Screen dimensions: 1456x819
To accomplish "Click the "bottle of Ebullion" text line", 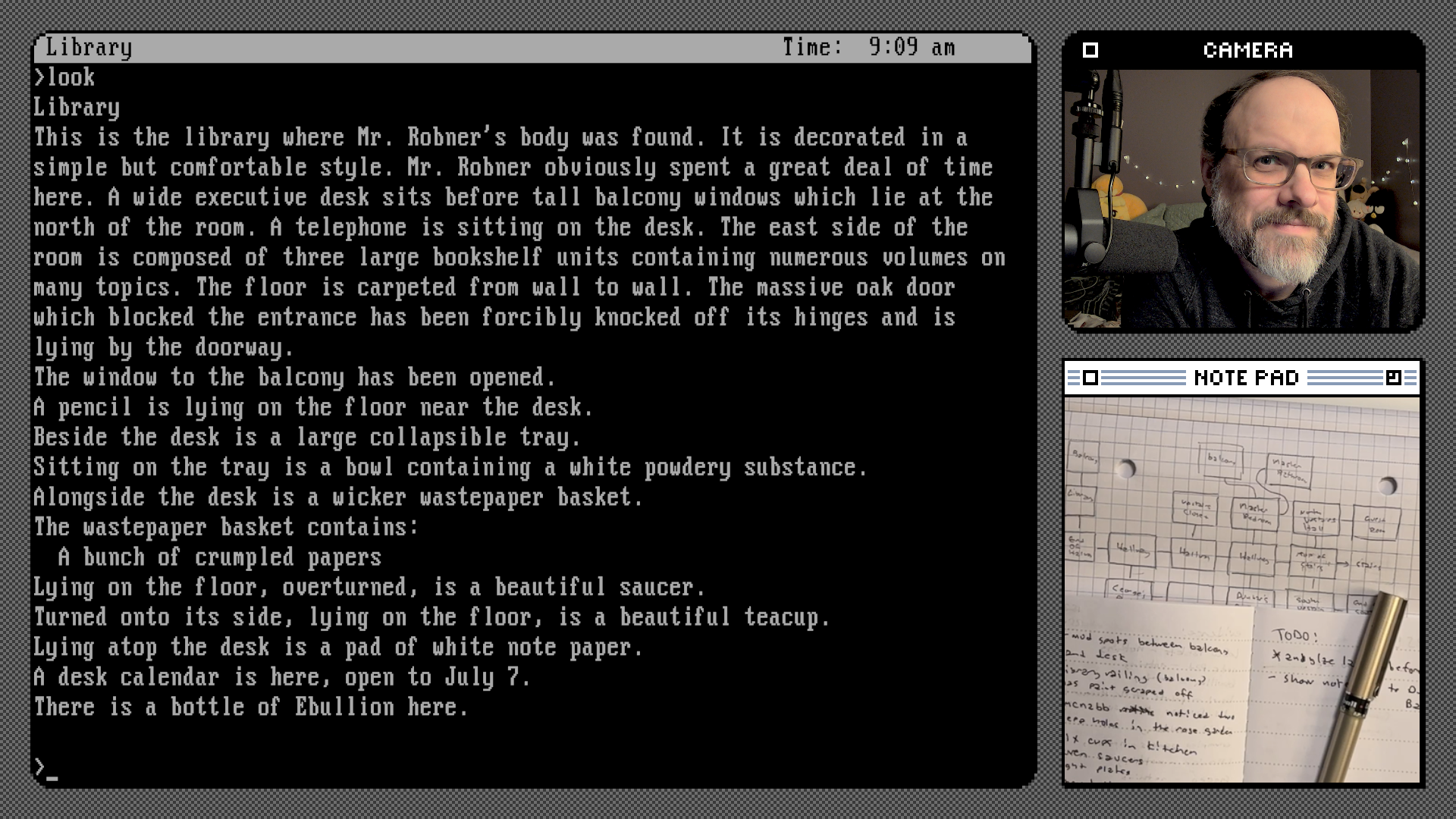I will [251, 708].
